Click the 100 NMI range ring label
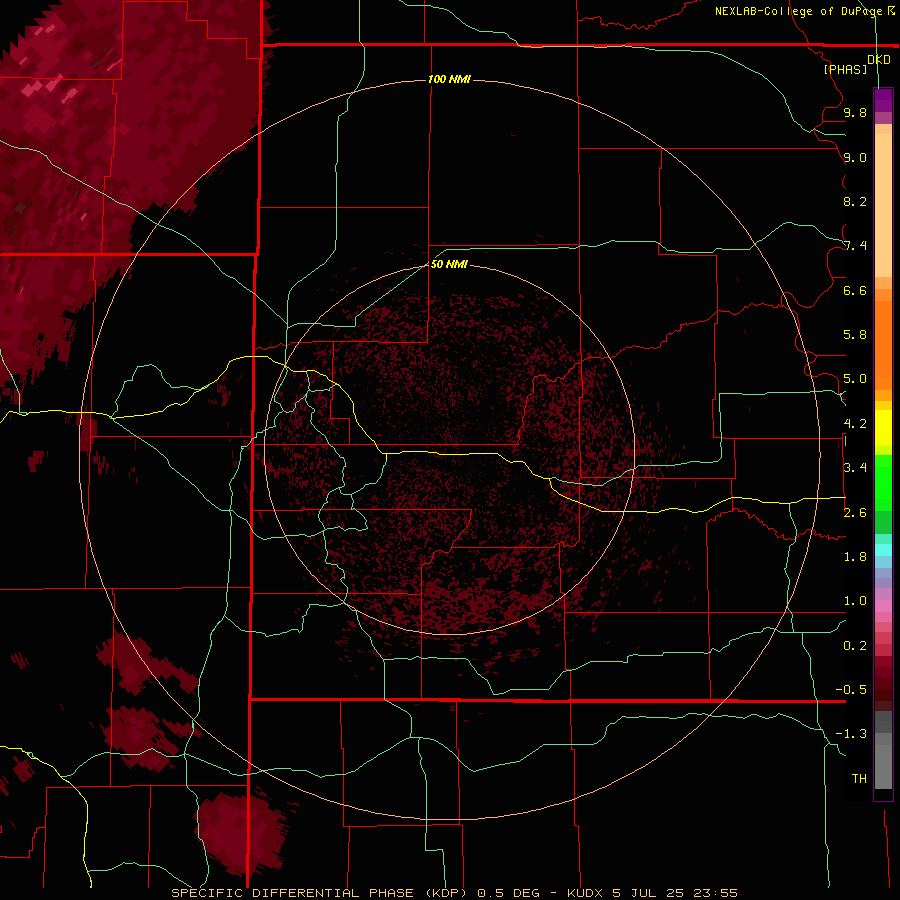900x900 pixels. click(x=449, y=79)
